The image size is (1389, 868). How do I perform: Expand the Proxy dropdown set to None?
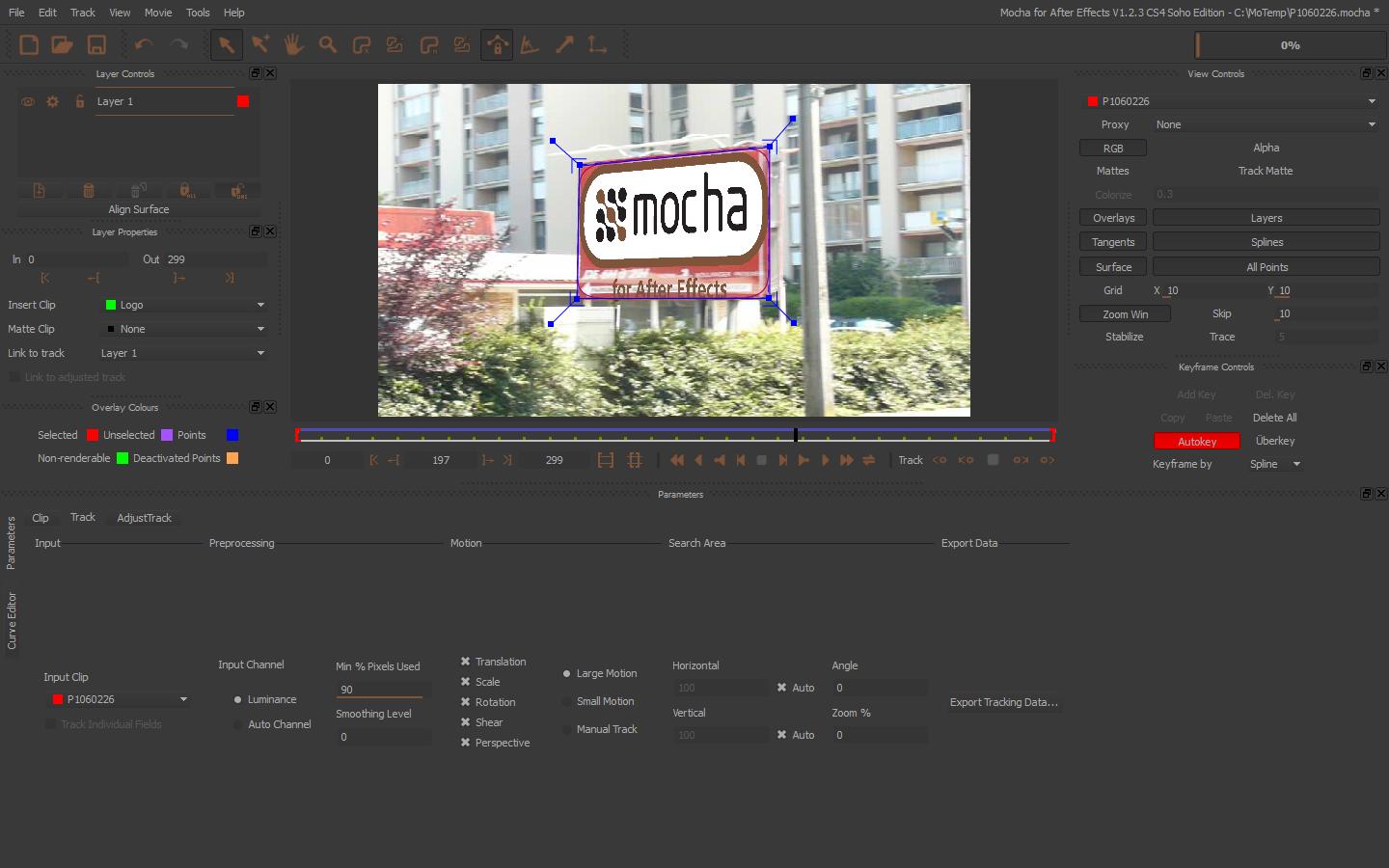click(1266, 124)
